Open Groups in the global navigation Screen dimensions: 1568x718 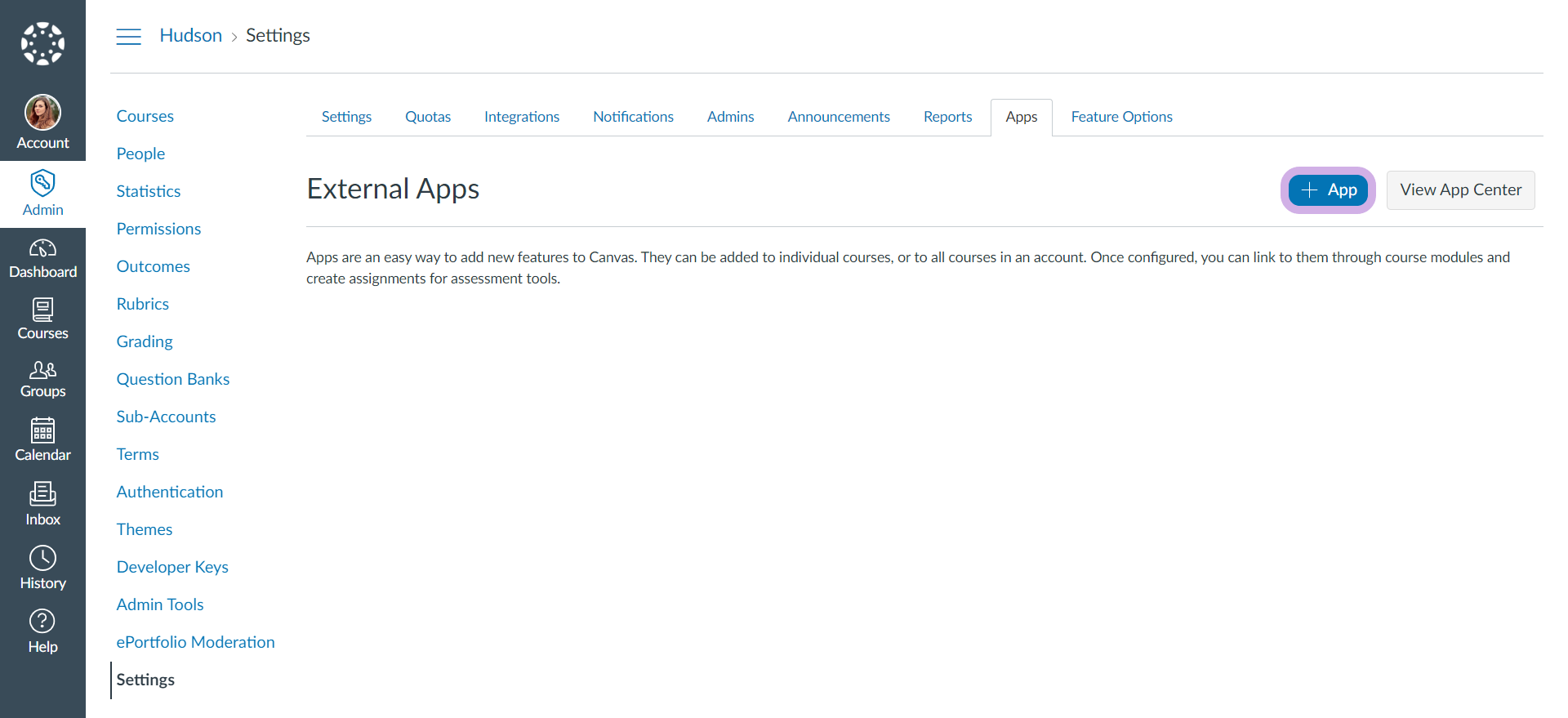tap(42, 380)
